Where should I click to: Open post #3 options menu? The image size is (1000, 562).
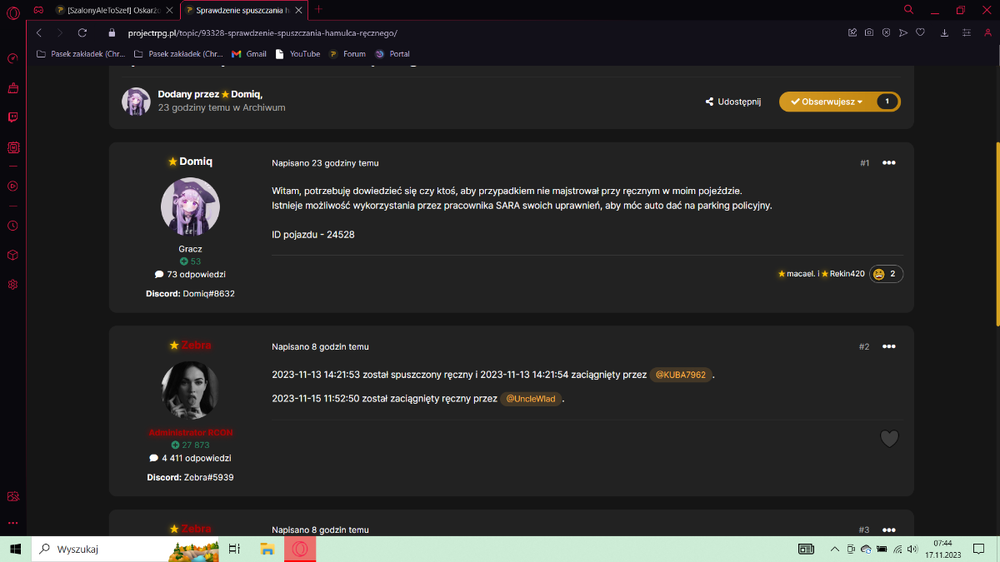click(888, 529)
